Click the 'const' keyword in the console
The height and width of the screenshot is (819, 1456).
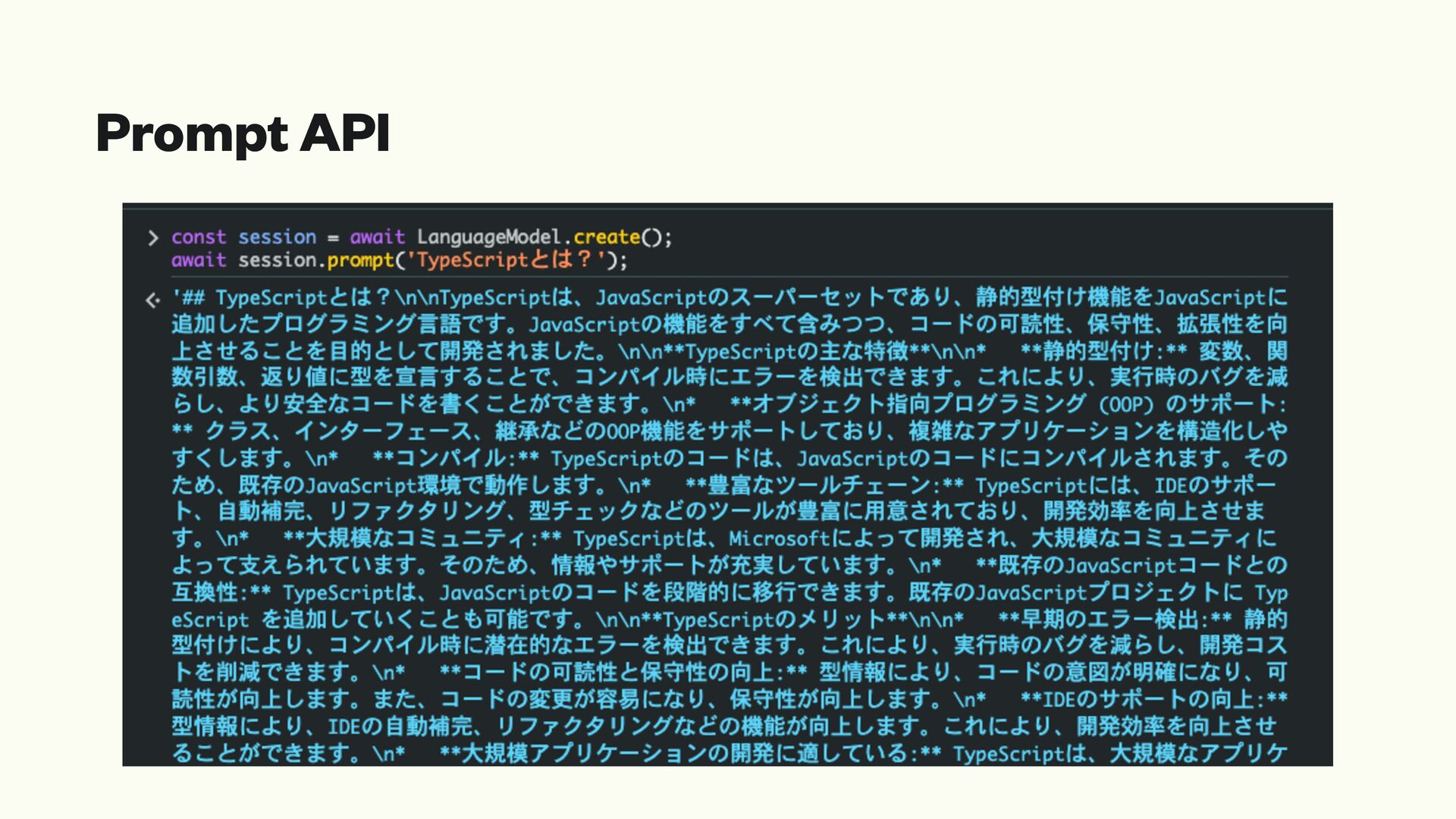(199, 237)
